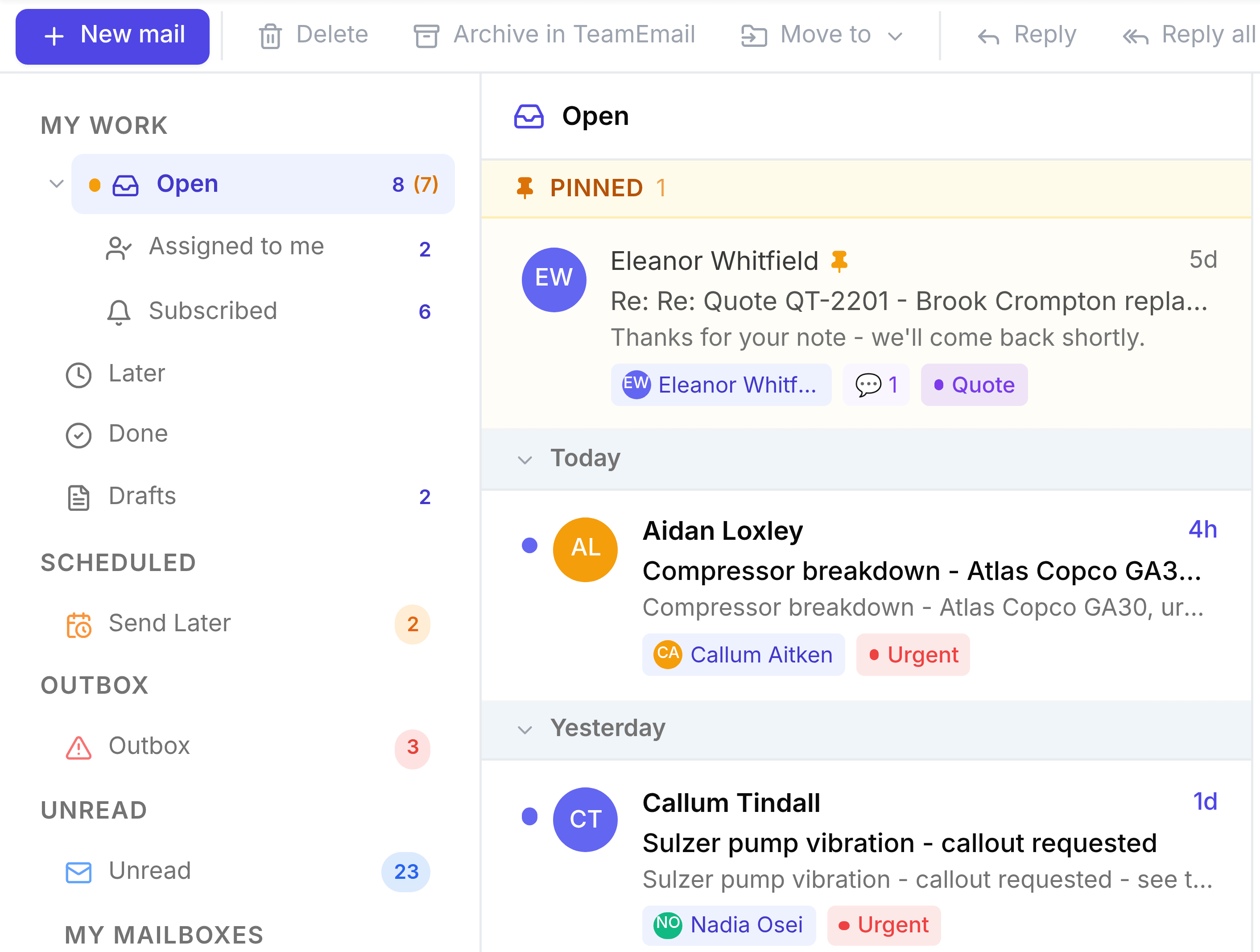Click the Urgent tag on Aidan Loxley email
The height and width of the screenshot is (952, 1260).
[x=913, y=654]
